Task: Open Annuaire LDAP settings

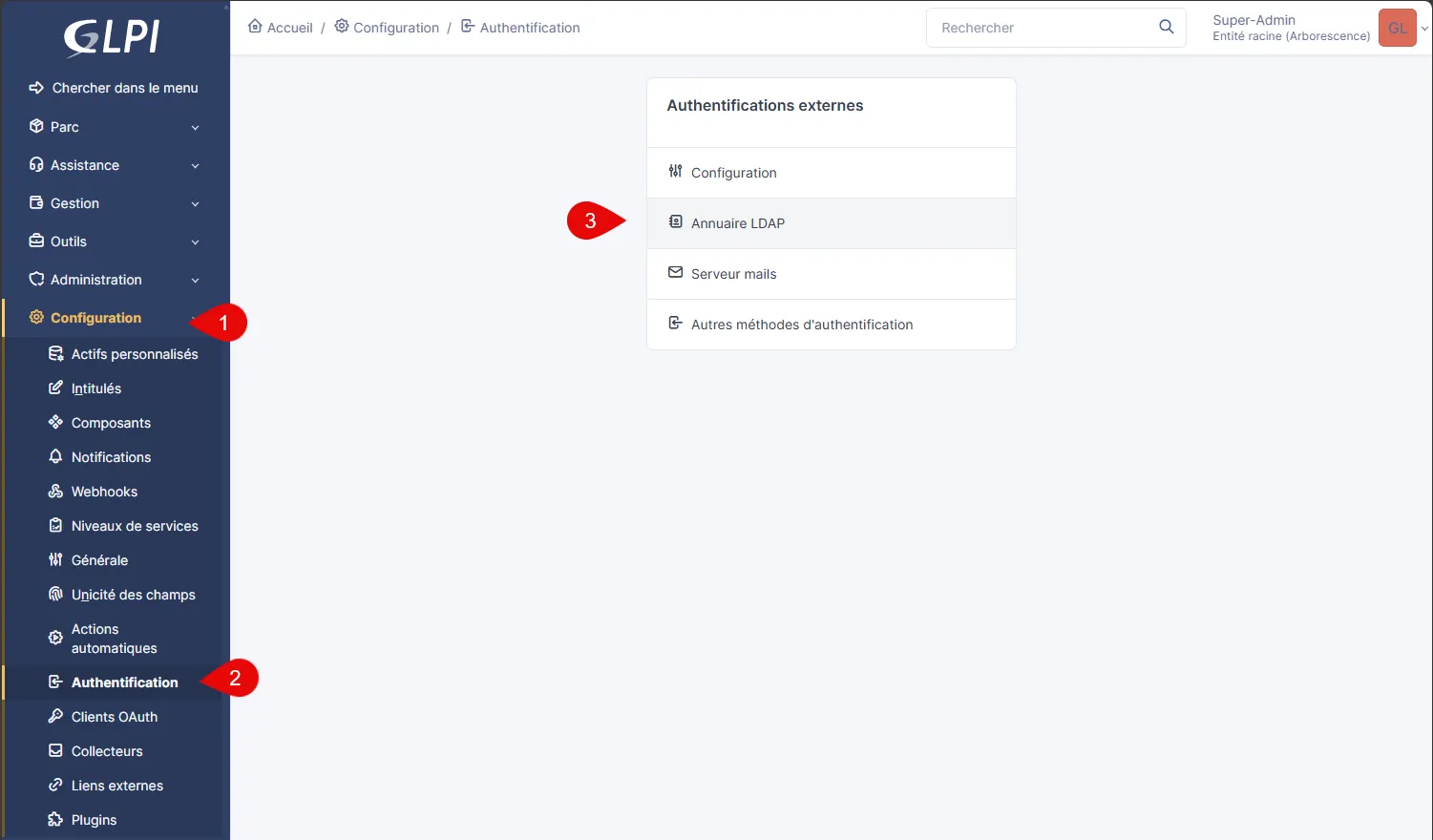Action: coord(737,223)
